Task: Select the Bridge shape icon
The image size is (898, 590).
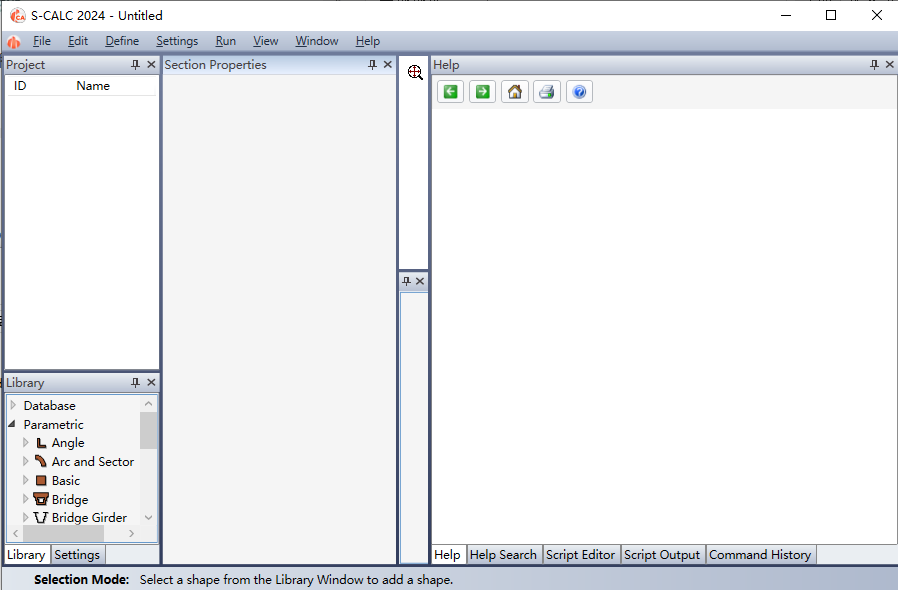Action: pyautogui.click(x=41, y=499)
